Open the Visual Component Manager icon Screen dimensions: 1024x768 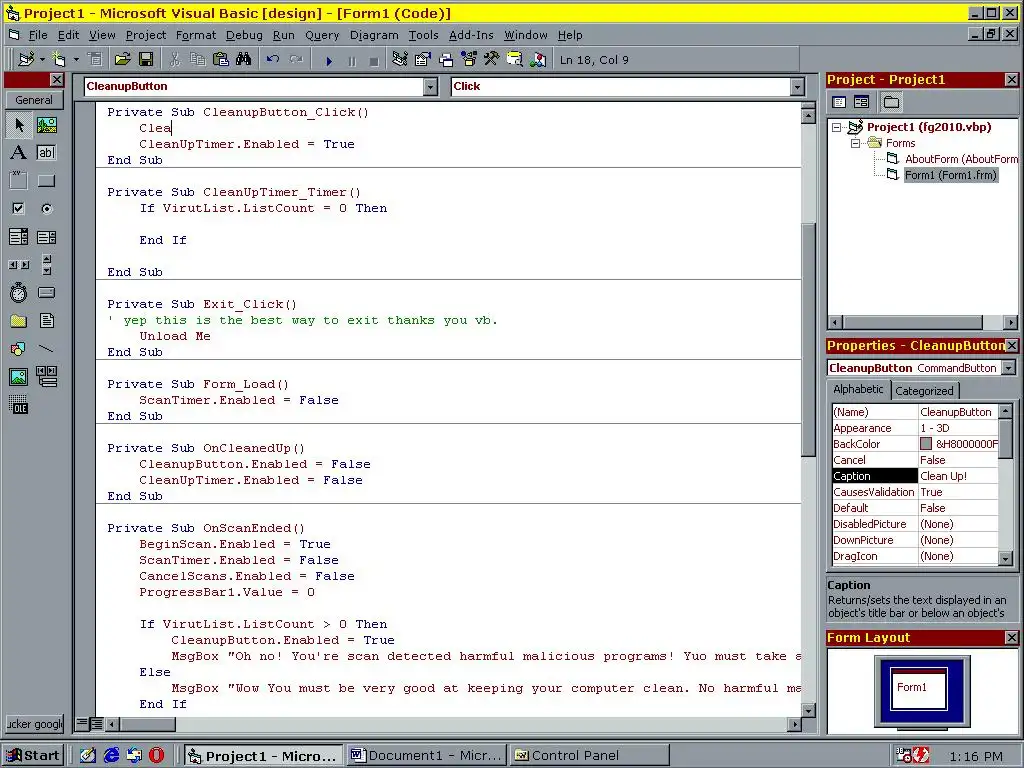point(538,59)
